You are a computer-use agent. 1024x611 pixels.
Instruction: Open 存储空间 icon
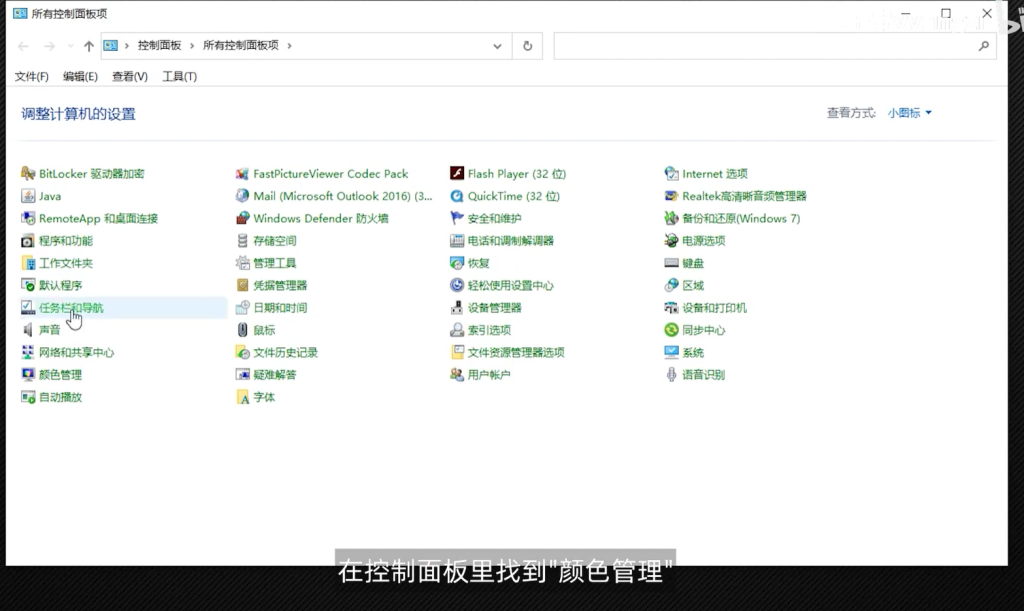click(x=242, y=241)
